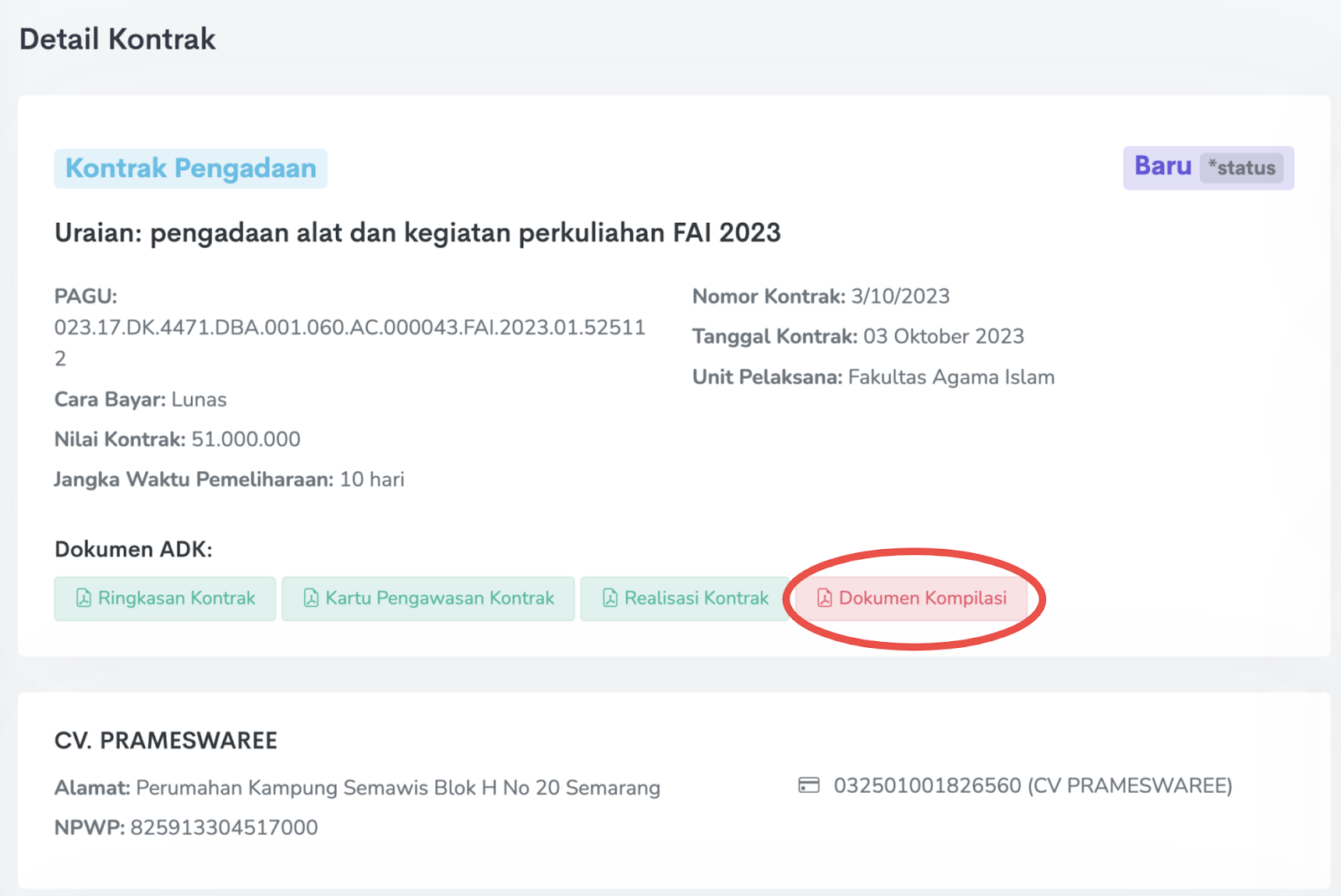This screenshot has width=1341, height=896.
Task: Click the PDF icon beside Dokumen Kompilasi
Action: [x=825, y=598]
